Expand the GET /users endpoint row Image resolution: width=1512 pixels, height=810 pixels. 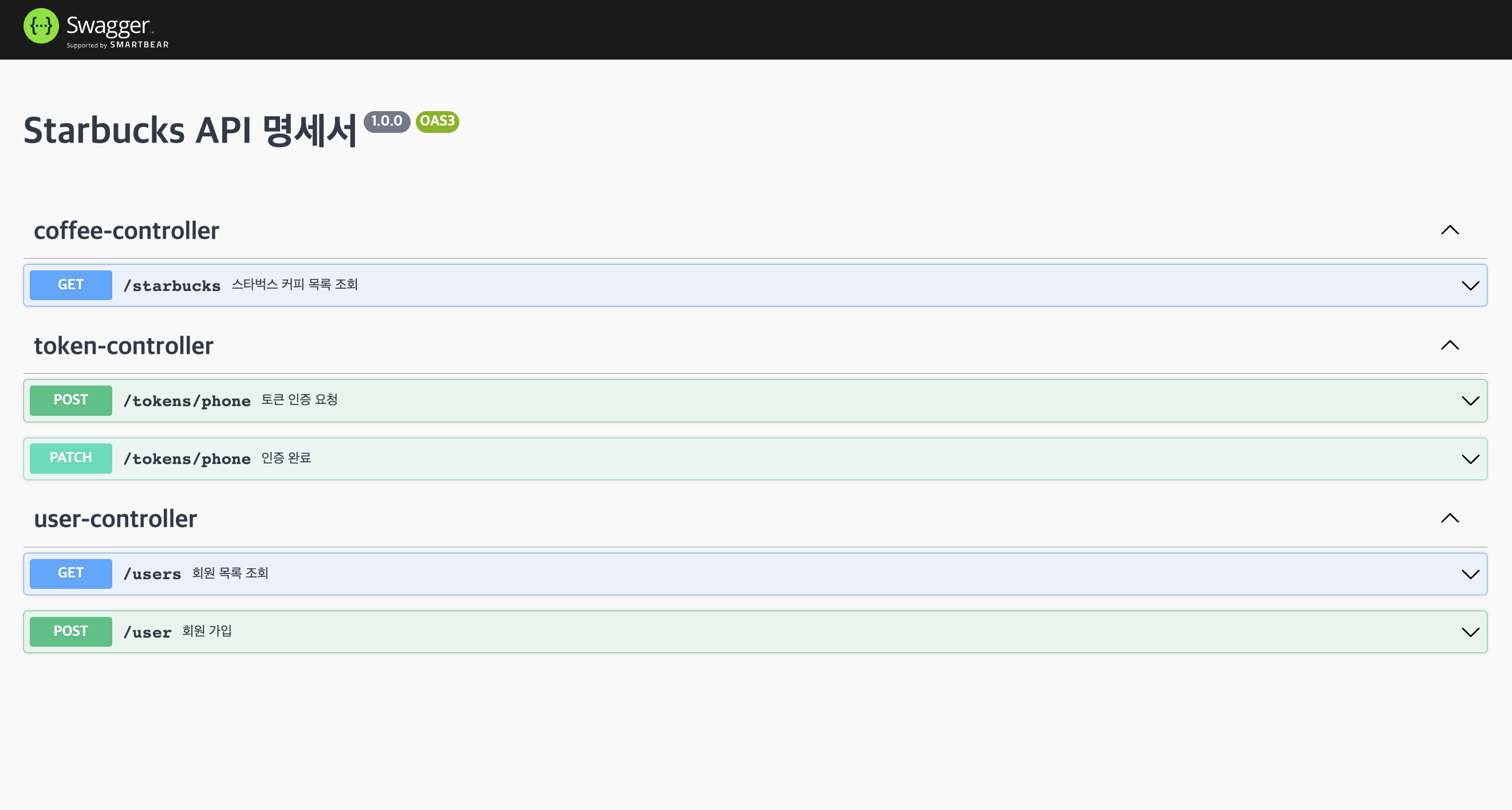[x=1470, y=574]
